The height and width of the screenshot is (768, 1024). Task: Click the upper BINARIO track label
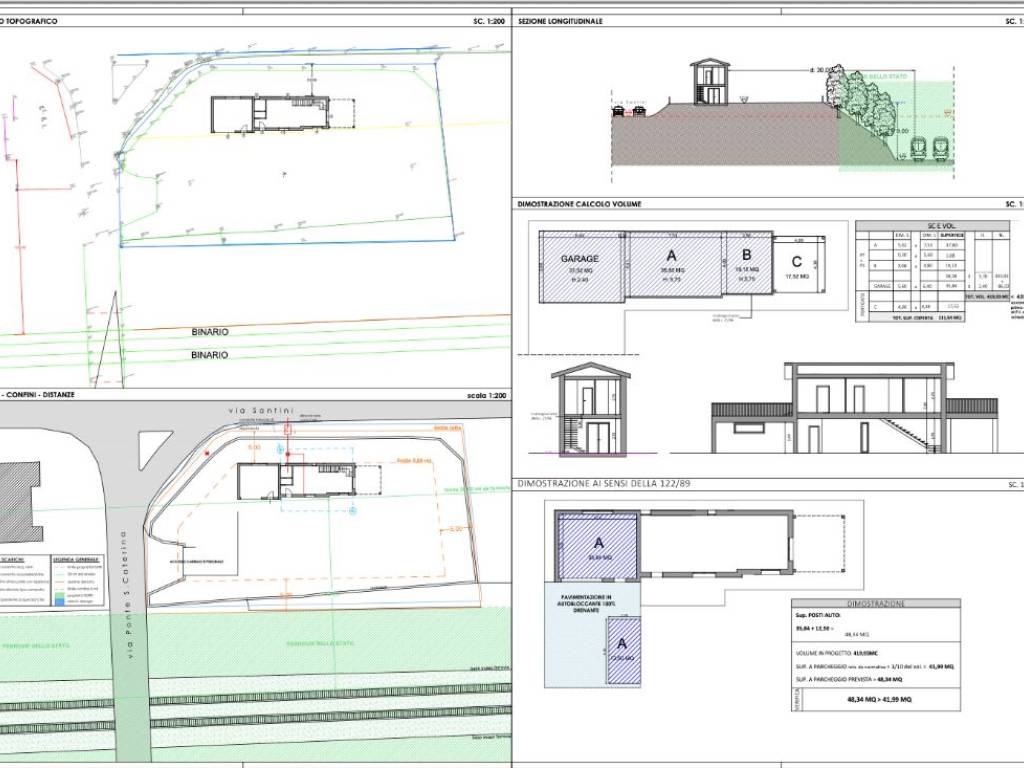click(210, 331)
